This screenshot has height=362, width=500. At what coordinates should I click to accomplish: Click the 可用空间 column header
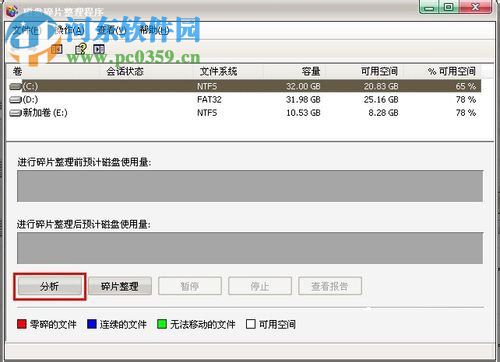pyautogui.click(x=364, y=71)
